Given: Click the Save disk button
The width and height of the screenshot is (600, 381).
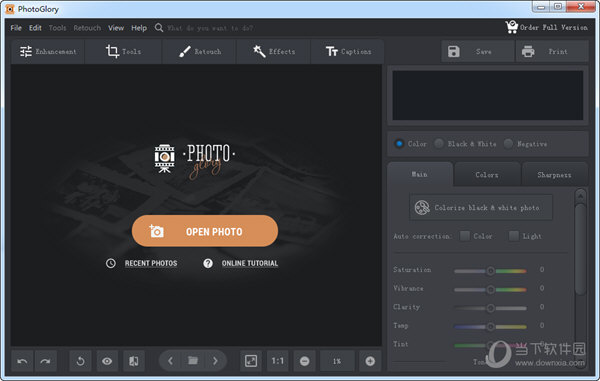Looking at the screenshot, I should point(478,51).
